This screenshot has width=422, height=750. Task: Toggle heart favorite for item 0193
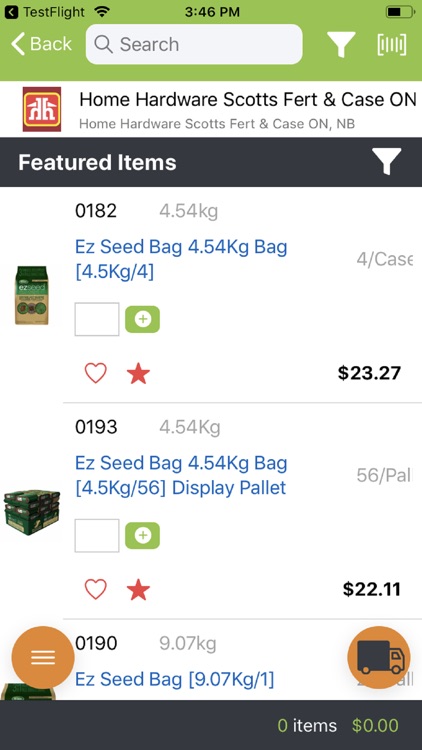point(96,589)
